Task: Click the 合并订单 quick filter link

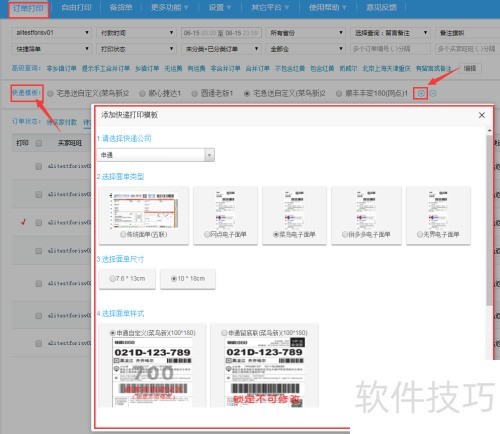Action: coord(257,68)
